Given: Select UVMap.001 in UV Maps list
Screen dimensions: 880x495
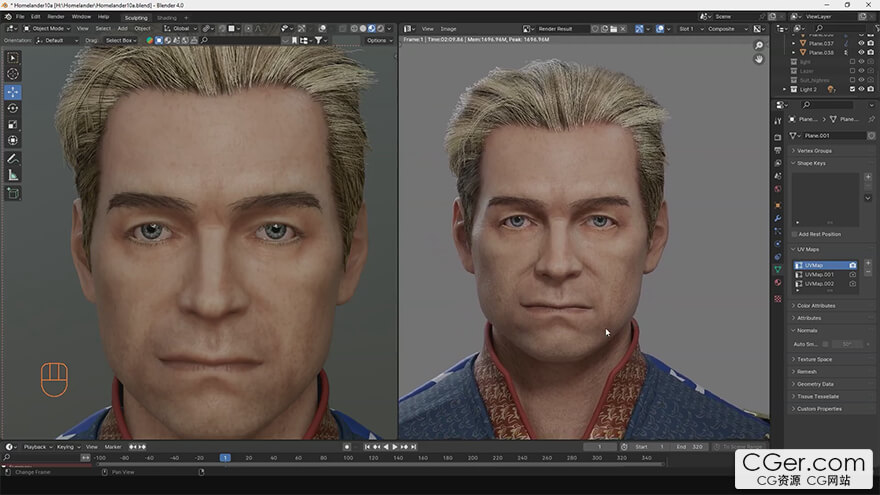Looking at the screenshot, I should (x=819, y=274).
